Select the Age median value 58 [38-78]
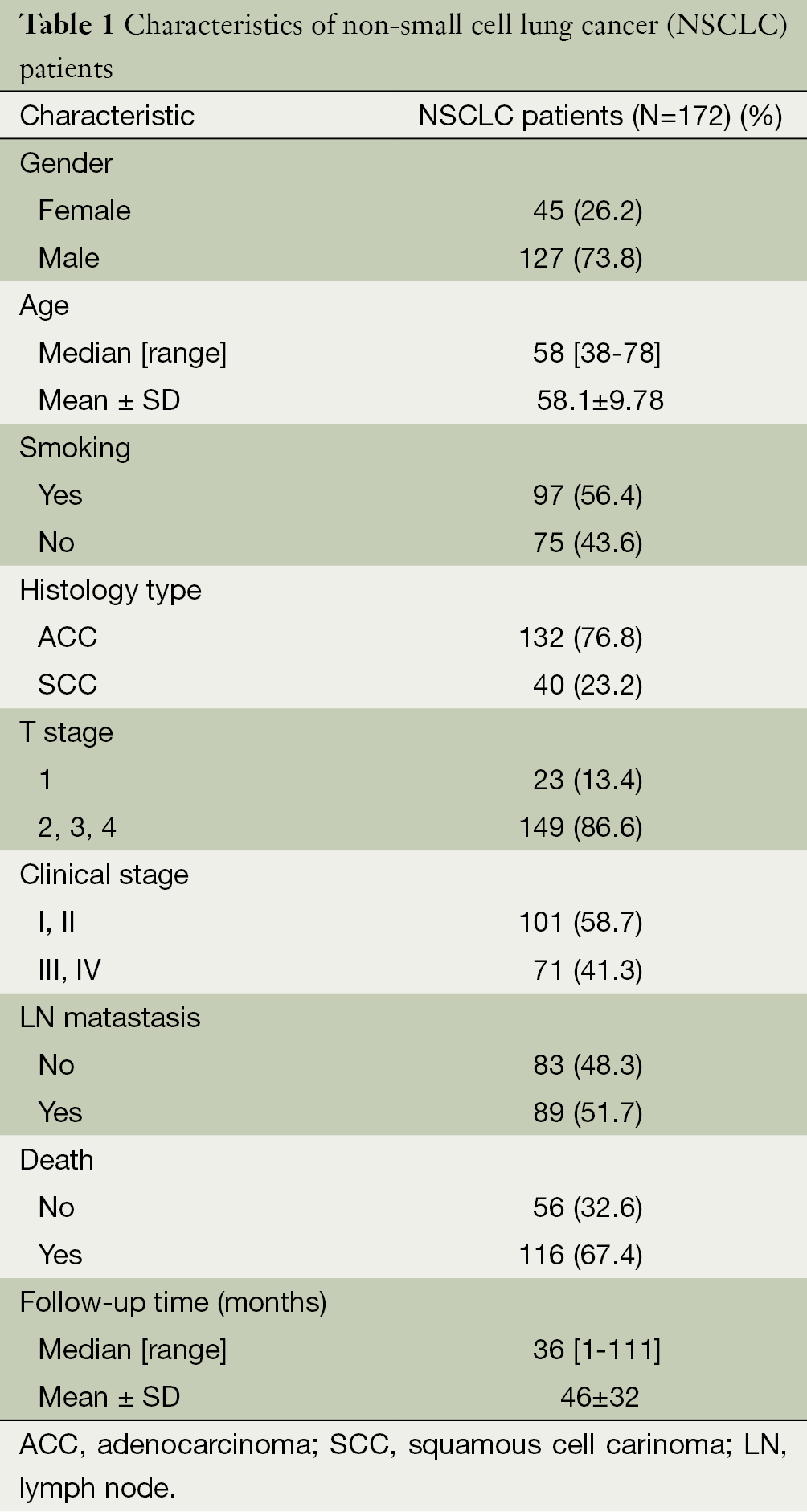Viewport: 807px width, 1512px height. (x=596, y=353)
